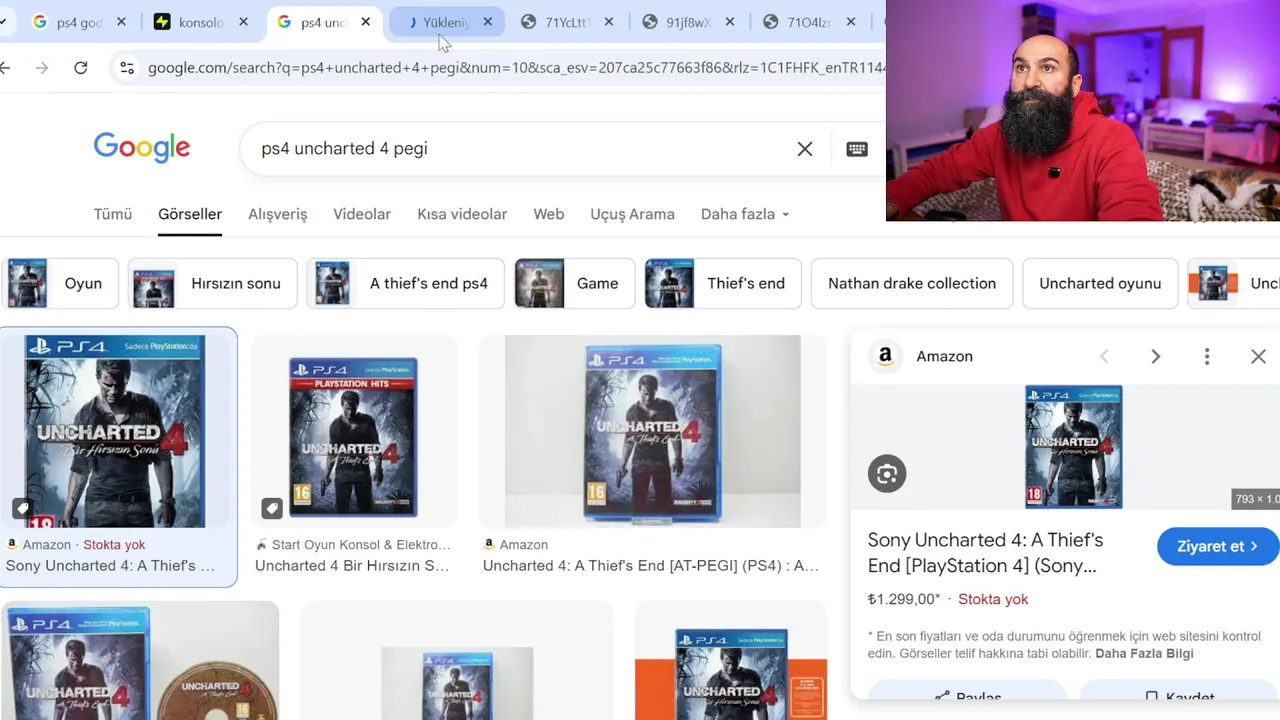Open the Kısa videolar tab
This screenshot has width=1280, height=720.
coord(462,214)
